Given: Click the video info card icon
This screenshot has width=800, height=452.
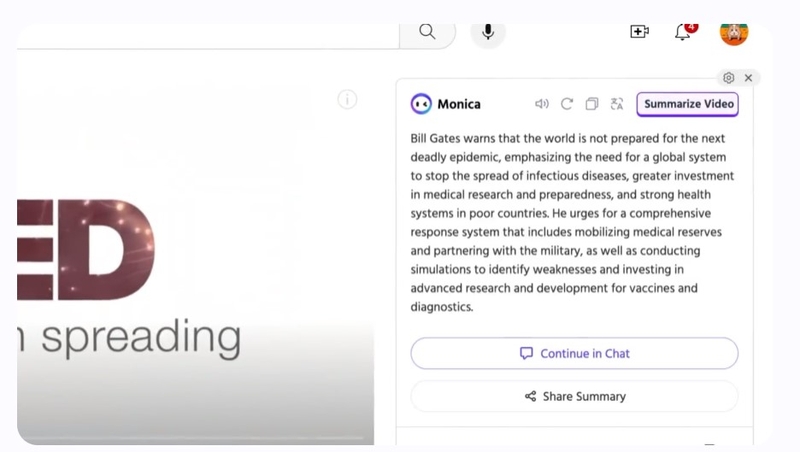Looking at the screenshot, I should [x=347, y=99].
